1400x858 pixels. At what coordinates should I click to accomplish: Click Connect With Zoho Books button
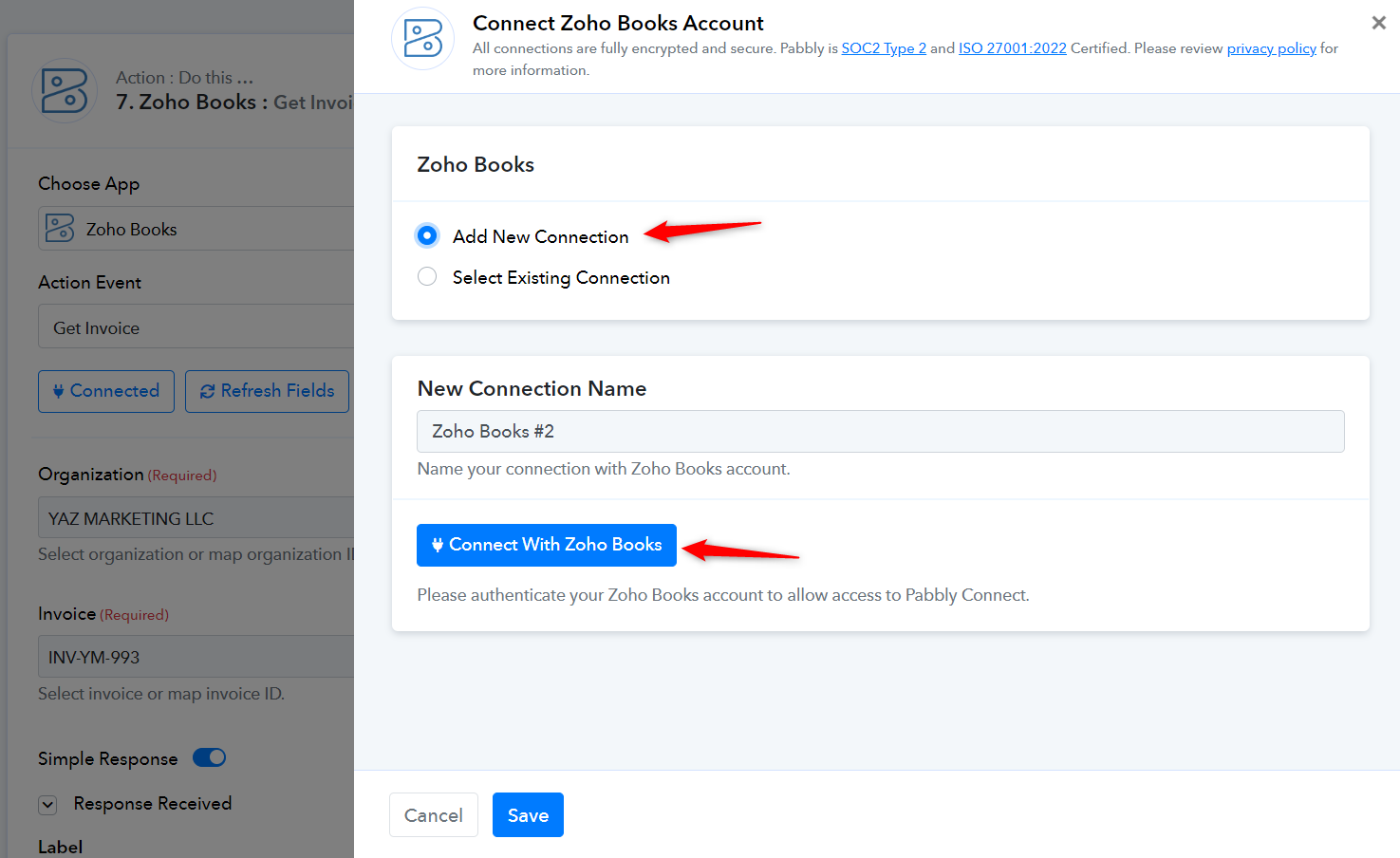point(547,545)
